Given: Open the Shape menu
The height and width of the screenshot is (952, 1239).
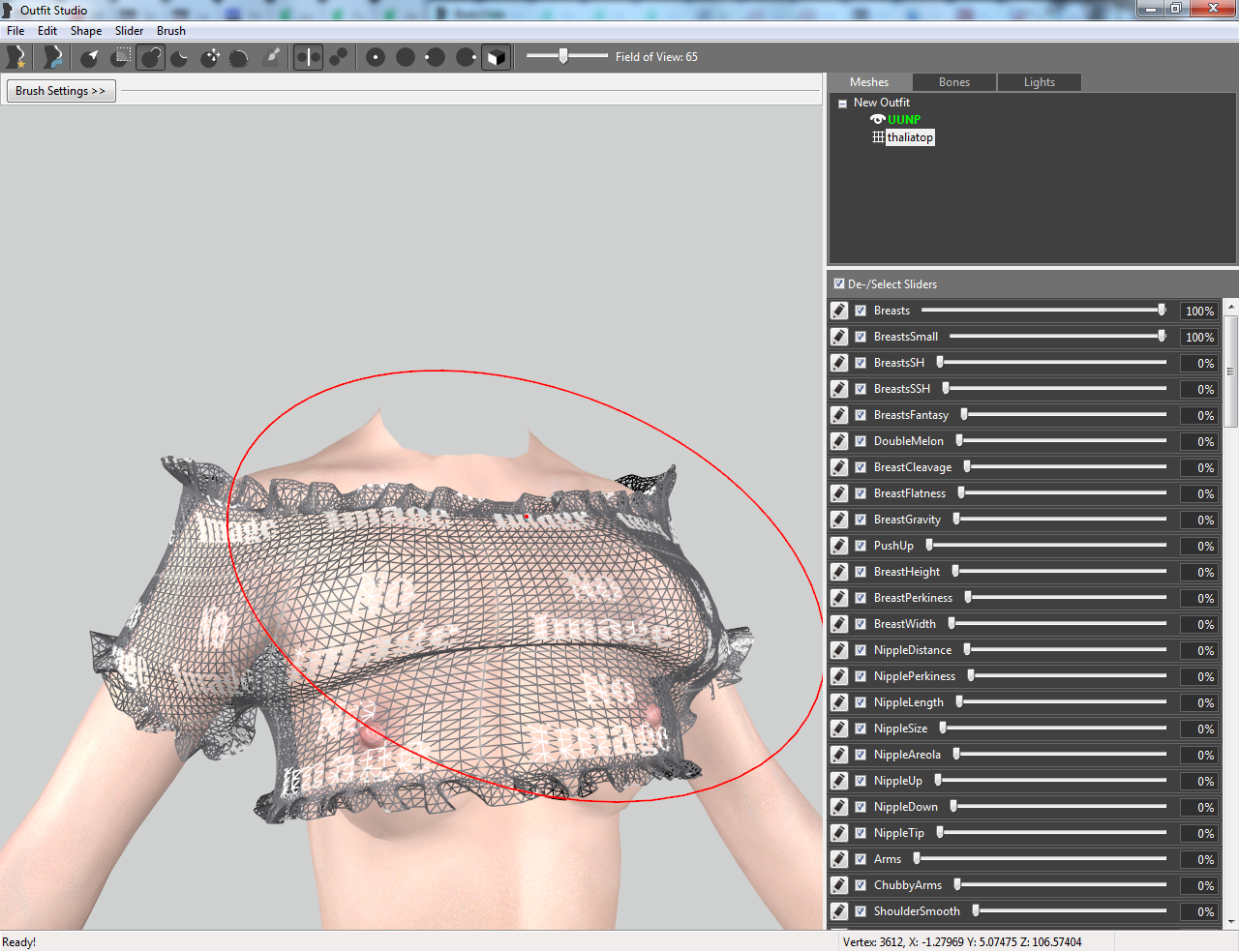Looking at the screenshot, I should point(86,31).
